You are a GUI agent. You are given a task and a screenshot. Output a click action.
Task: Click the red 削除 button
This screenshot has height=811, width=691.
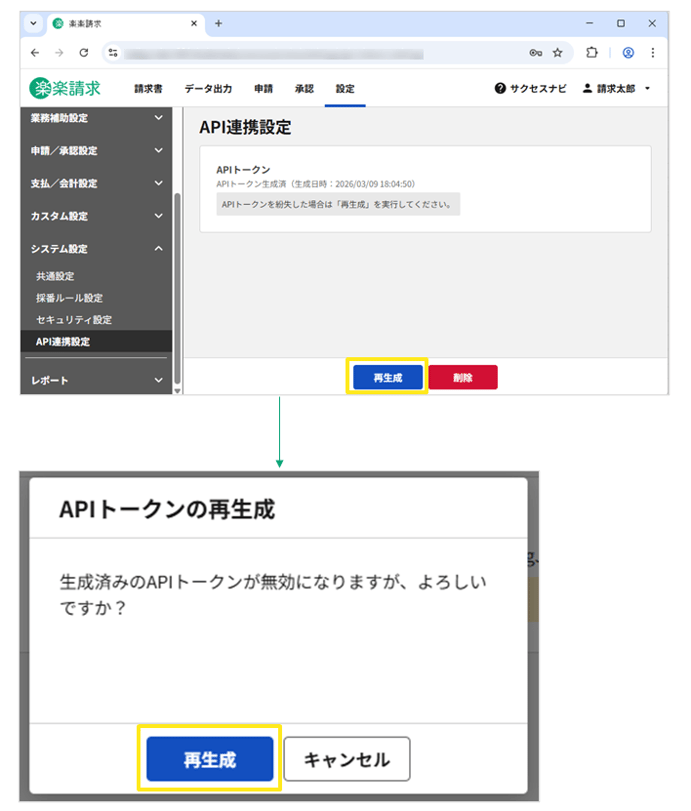click(462, 377)
